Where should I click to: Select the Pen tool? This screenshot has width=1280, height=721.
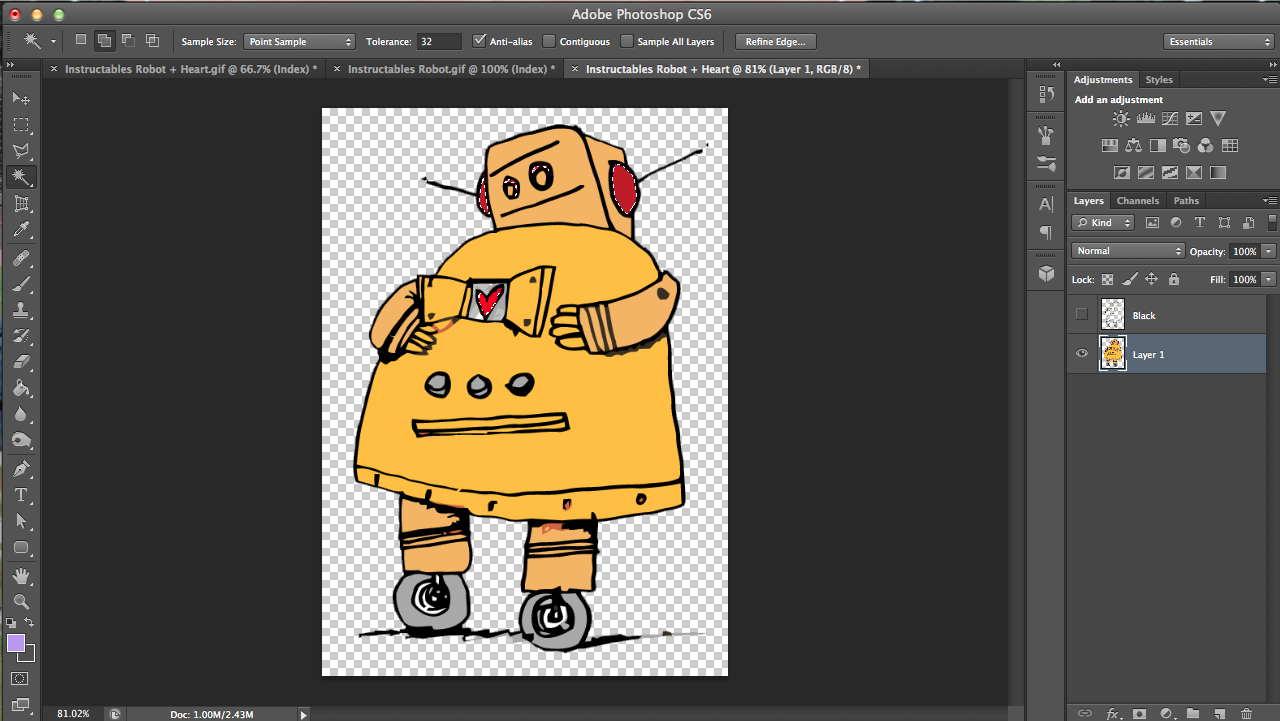[21, 469]
